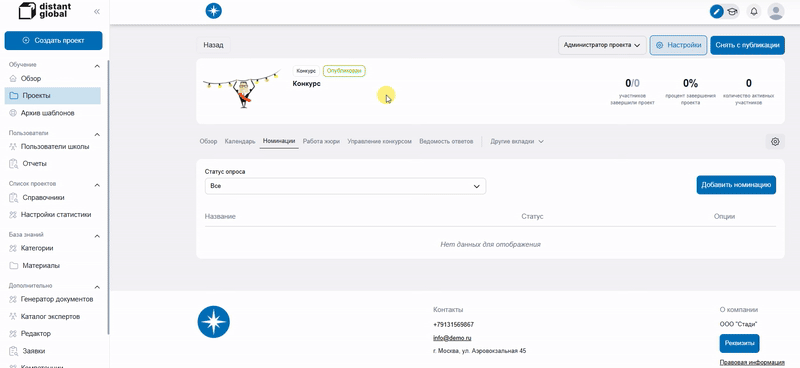This screenshot has height=368, width=800.
Task: Click the Конкурс type badge
Action: pyautogui.click(x=306, y=71)
